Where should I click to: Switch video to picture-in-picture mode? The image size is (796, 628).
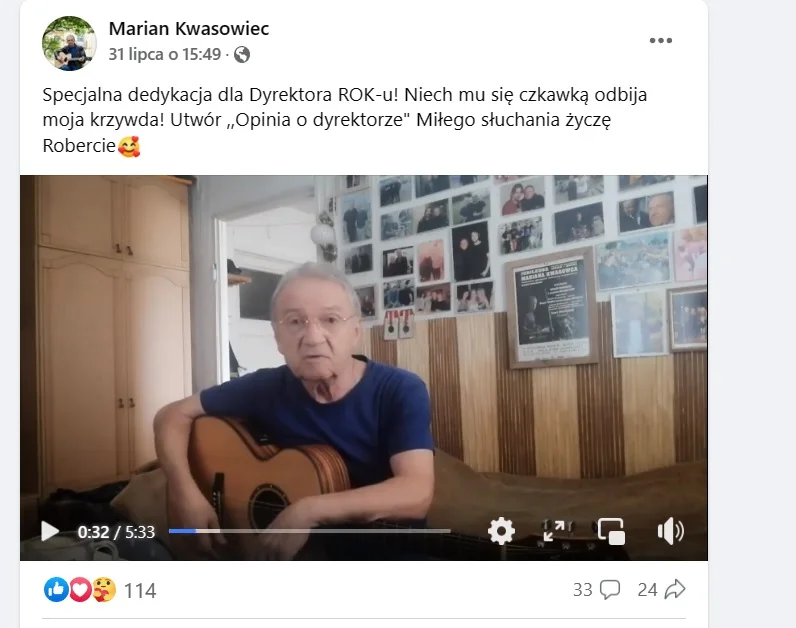pyautogui.click(x=611, y=532)
